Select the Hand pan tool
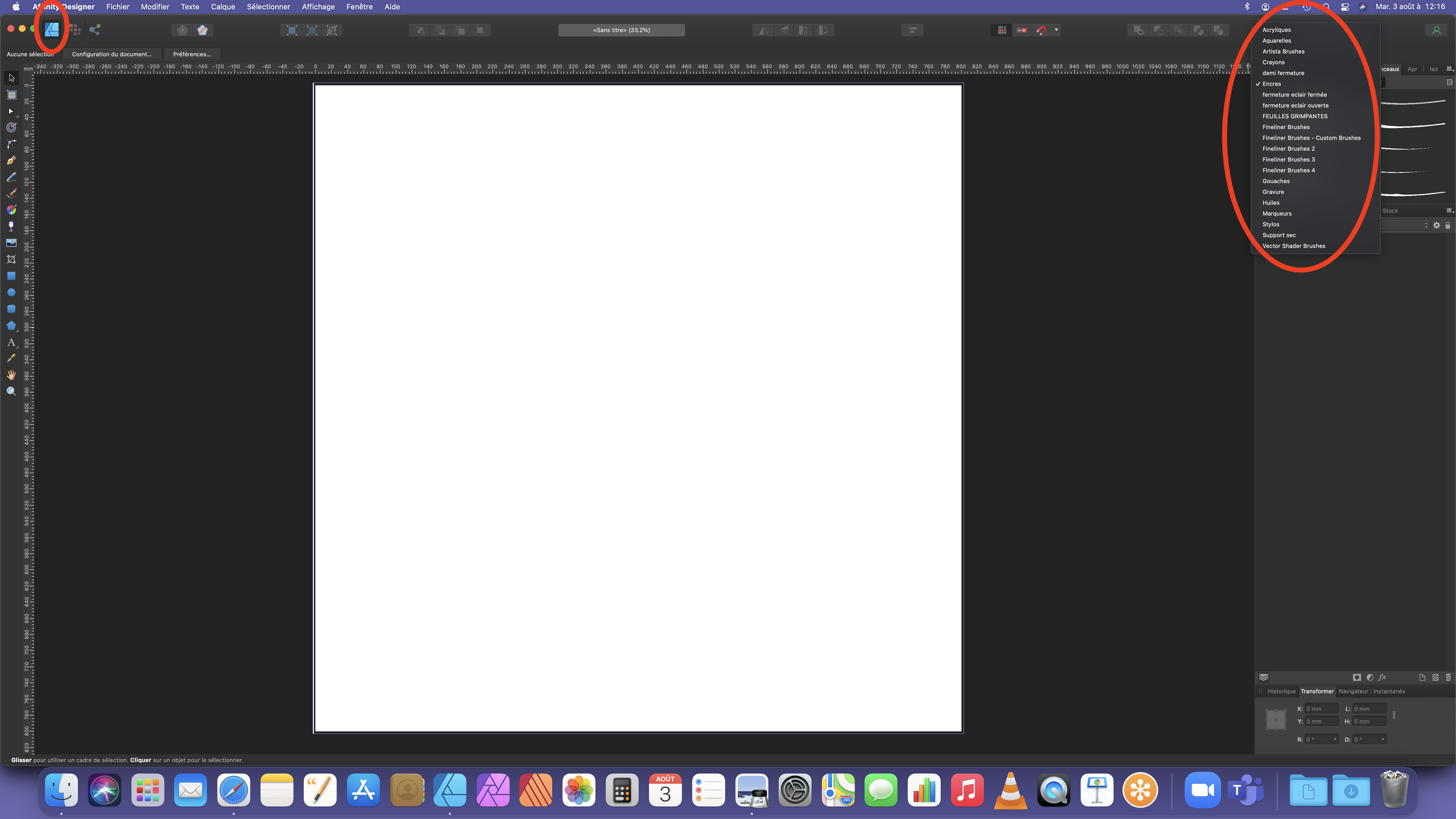Screen dimensions: 1456x819 [11, 375]
